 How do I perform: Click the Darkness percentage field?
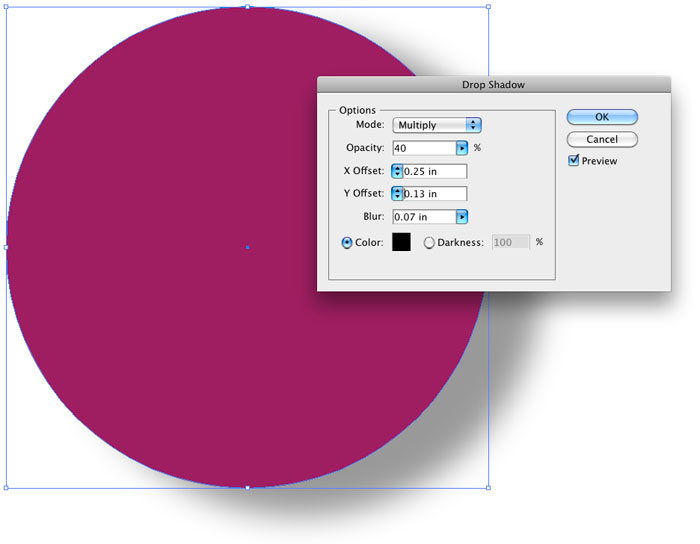click(510, 242)
